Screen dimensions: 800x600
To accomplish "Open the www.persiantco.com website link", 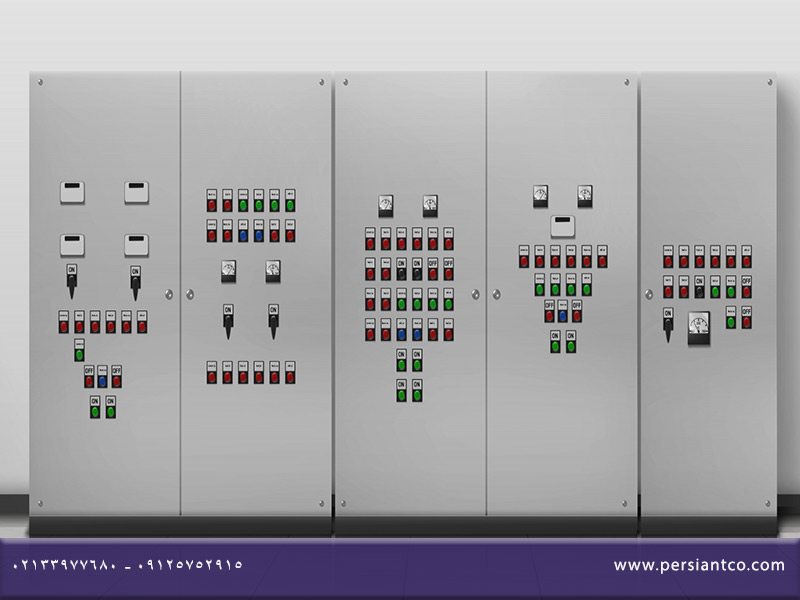I will 699,565.
